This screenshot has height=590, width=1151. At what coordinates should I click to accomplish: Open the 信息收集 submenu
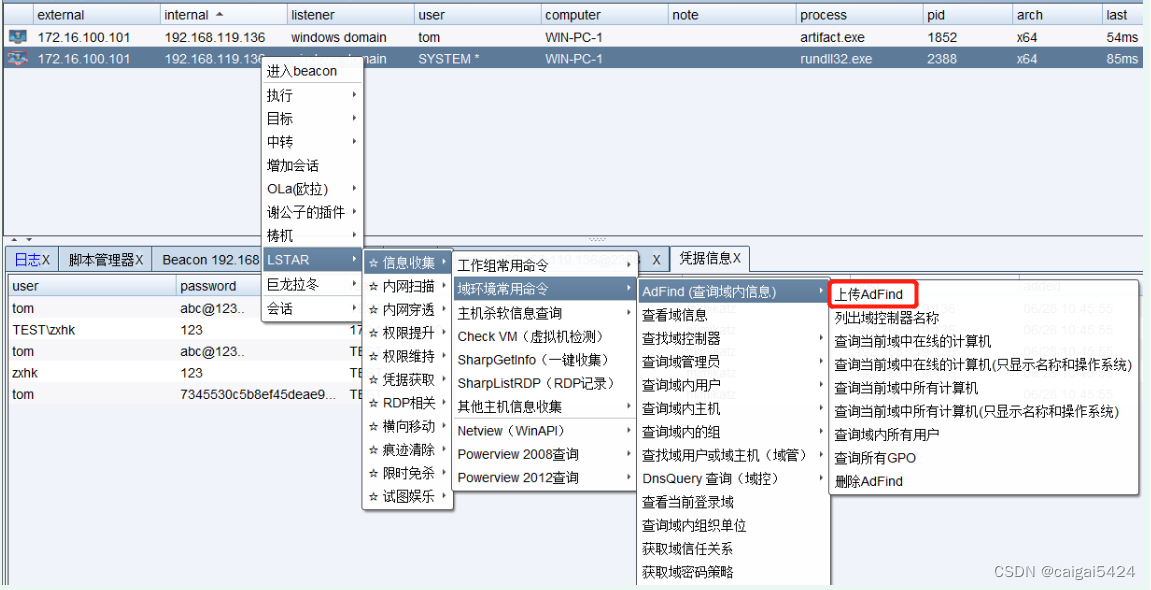[x=408, y=263]
